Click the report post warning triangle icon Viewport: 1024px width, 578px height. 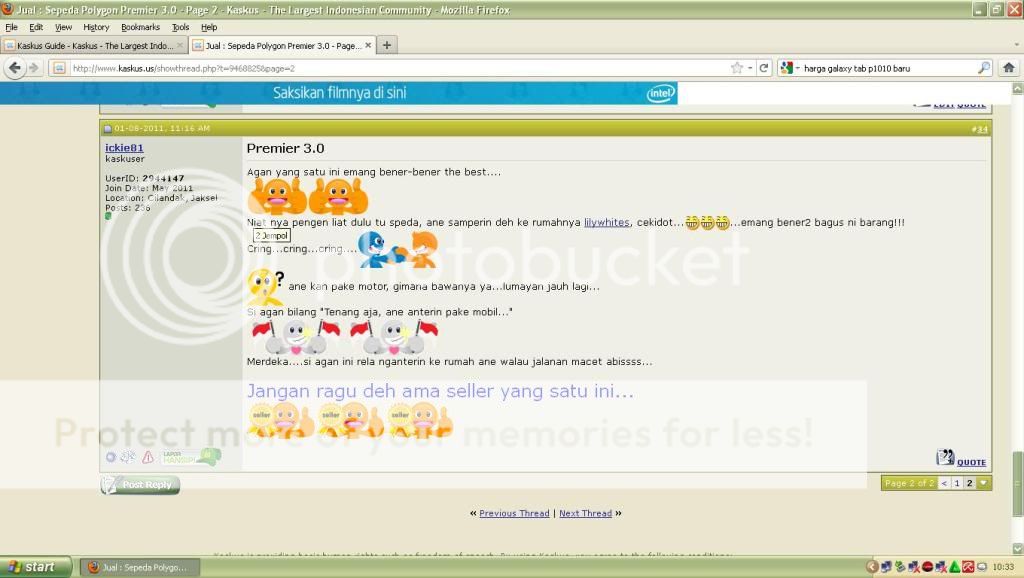(x=148, y=457)
